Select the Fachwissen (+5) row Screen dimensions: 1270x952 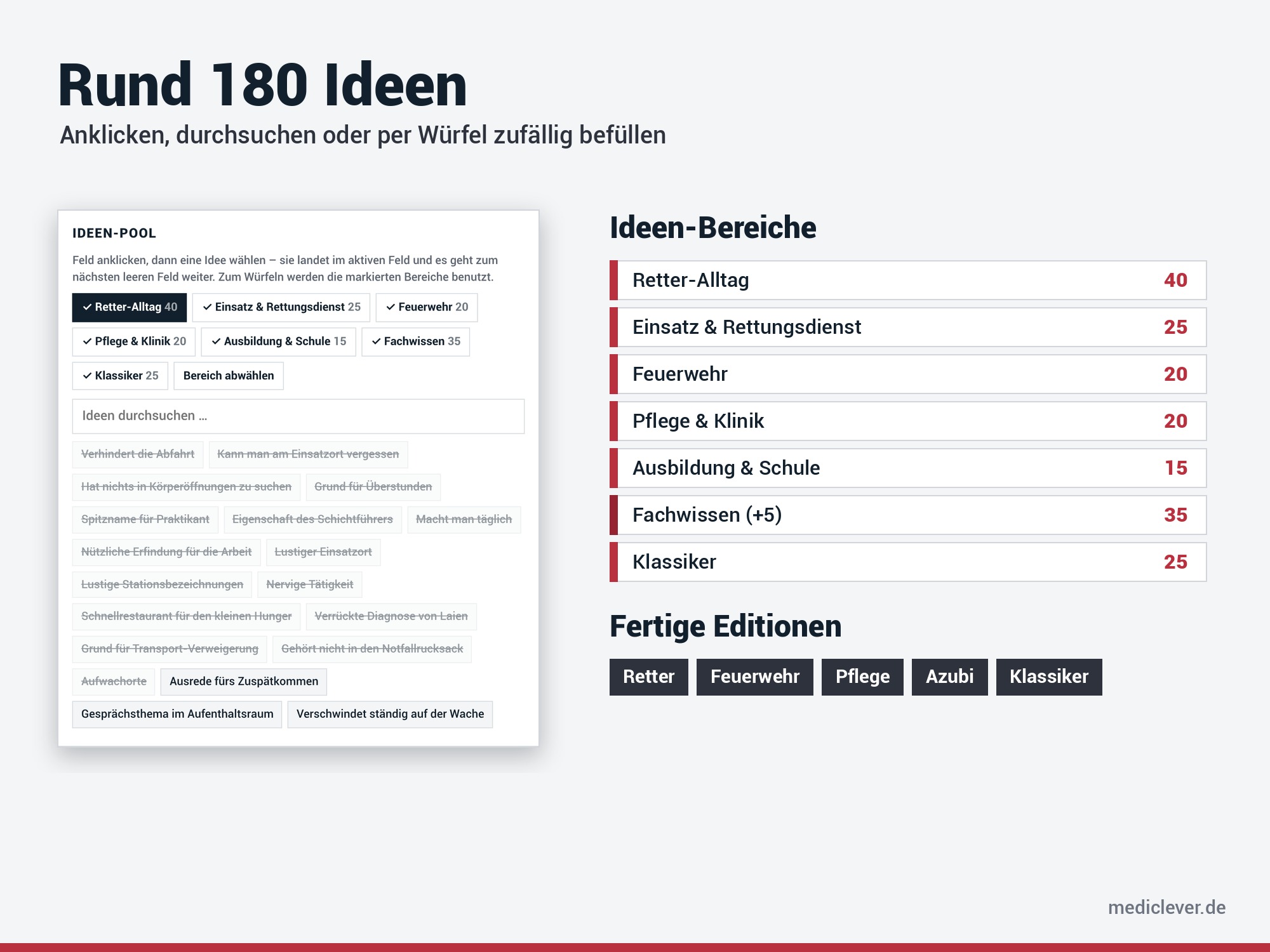908,515
